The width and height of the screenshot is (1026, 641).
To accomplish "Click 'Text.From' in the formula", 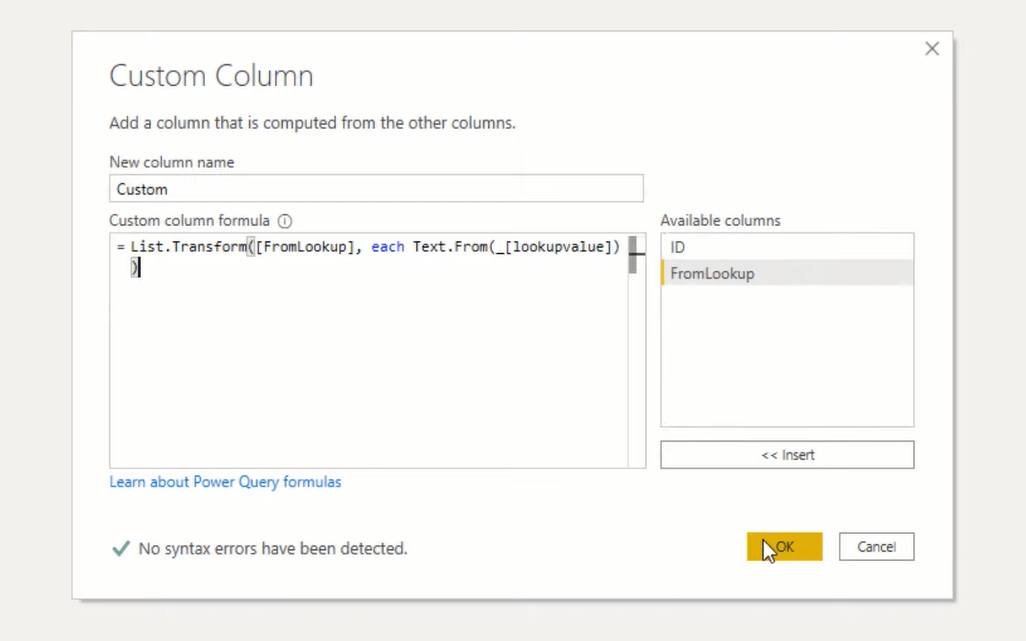I will point(450,247).
